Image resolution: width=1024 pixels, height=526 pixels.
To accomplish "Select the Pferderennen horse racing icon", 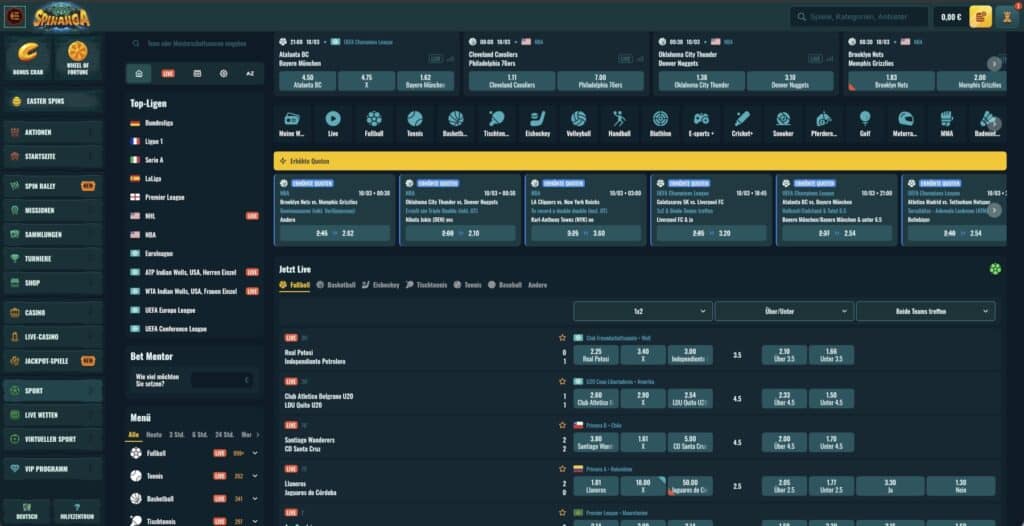I will pos(824,123).
